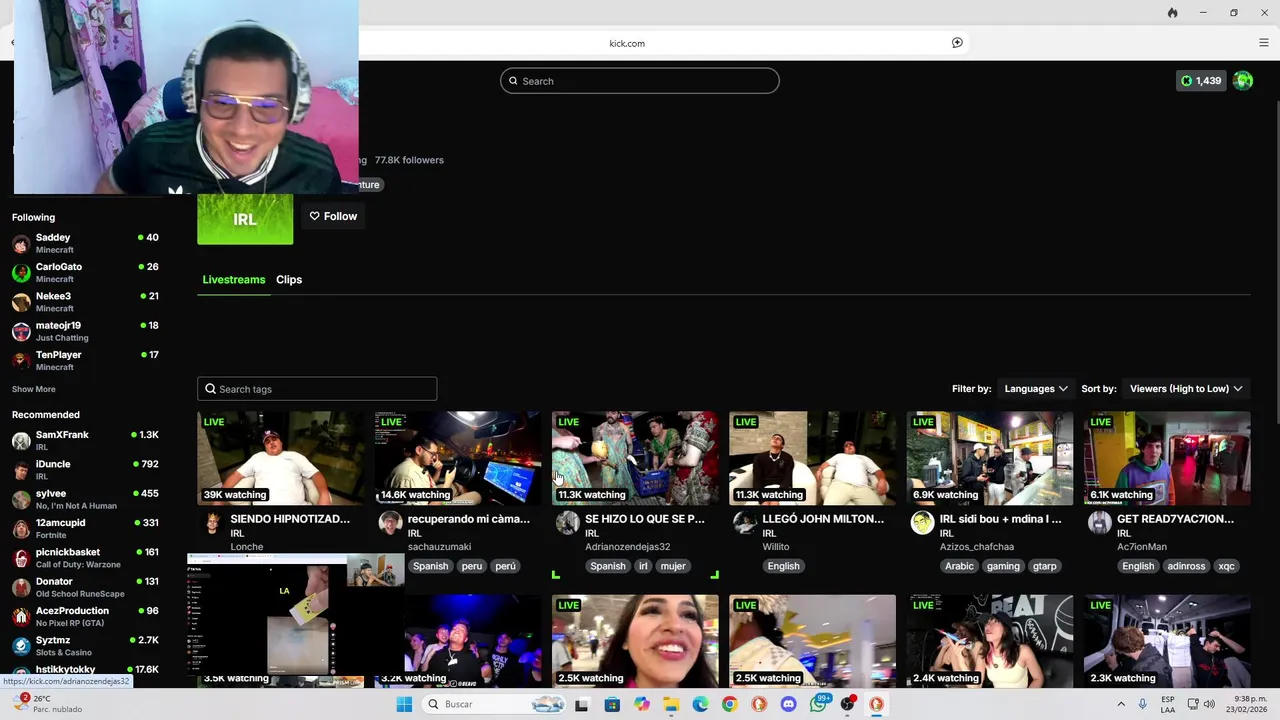Click the 'gtarp' tag
Image resolution: width=1280 pixels, height=720 pixels.
[1045, 566]
